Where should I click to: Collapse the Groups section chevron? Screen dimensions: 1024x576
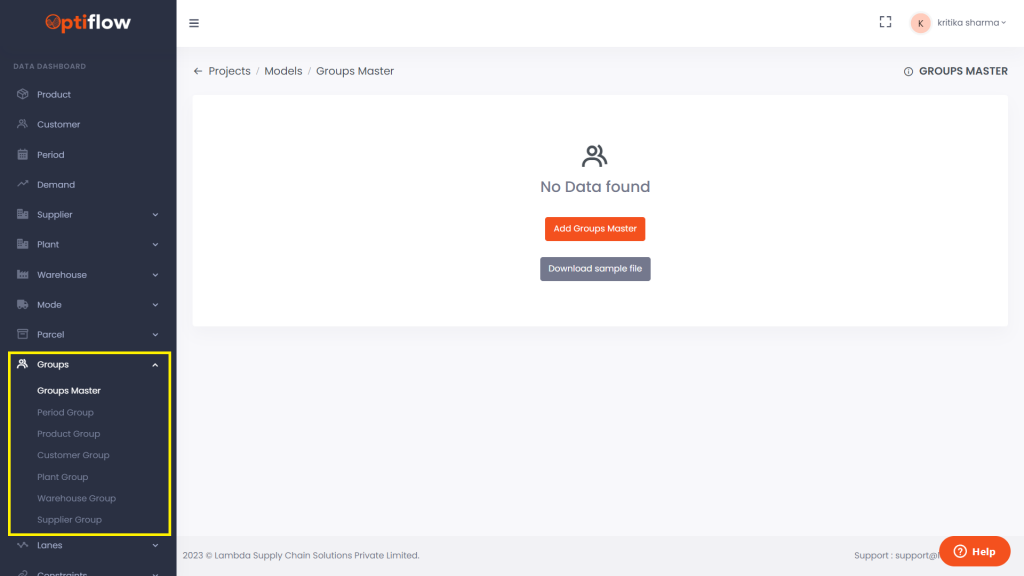coord(155,365)
